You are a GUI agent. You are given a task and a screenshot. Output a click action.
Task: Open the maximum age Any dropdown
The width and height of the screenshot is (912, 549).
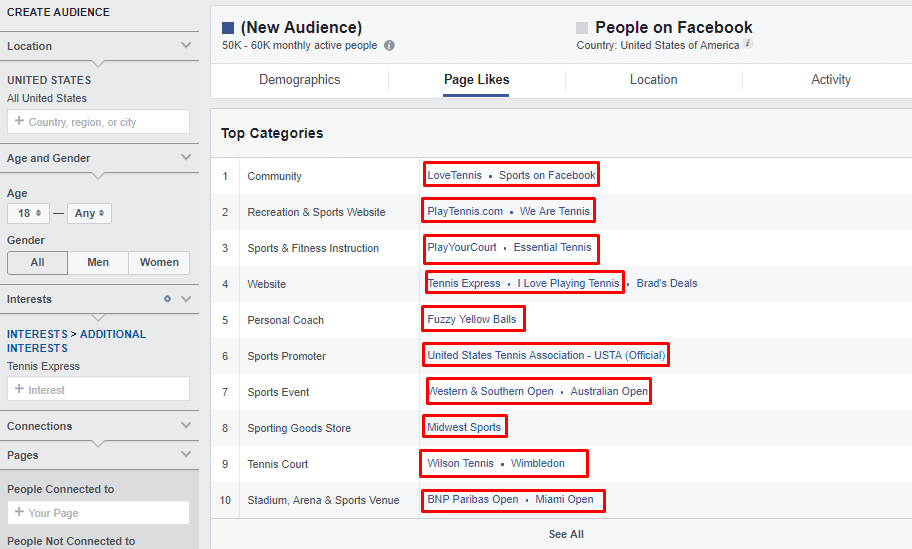89,213
